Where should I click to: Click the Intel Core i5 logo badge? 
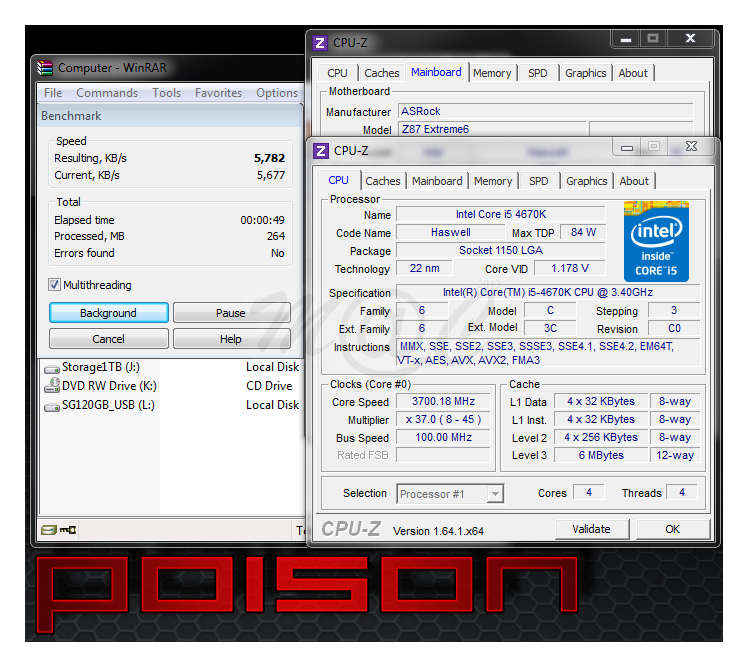pyautogui.click(x=656, y=241)
